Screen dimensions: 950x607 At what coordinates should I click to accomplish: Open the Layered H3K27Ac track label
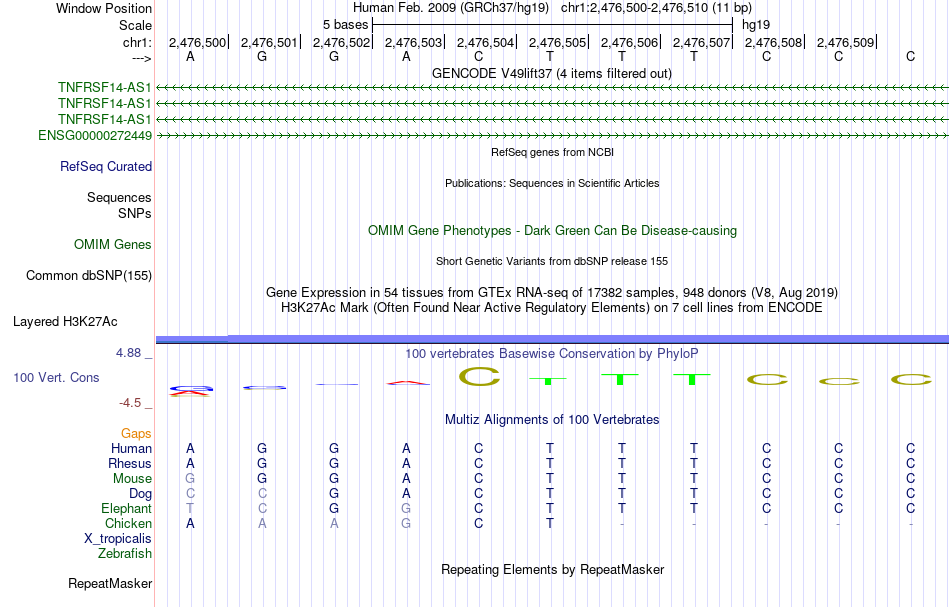click(x=65, y=322)
